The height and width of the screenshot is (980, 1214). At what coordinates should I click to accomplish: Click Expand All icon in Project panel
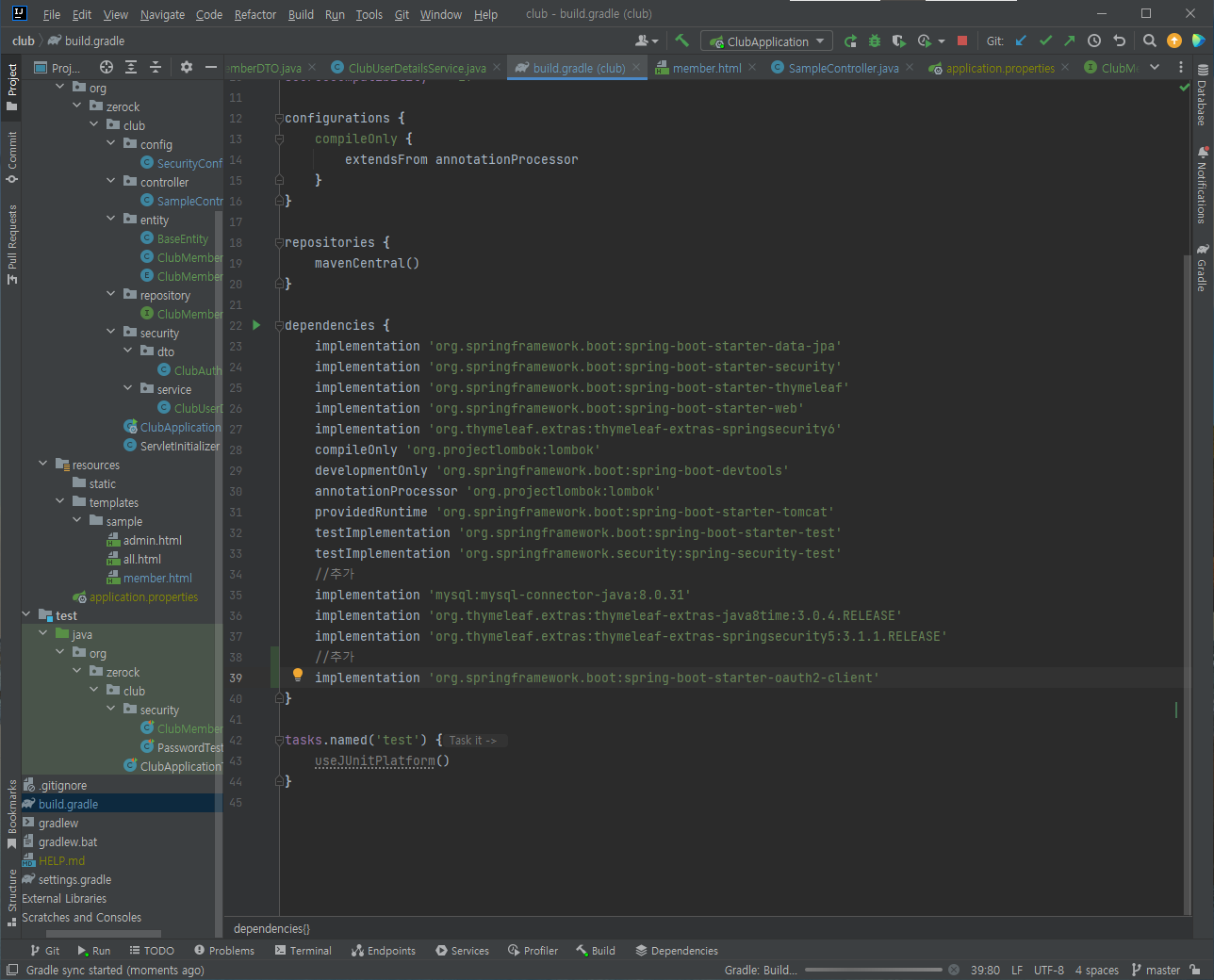point(131,67)
